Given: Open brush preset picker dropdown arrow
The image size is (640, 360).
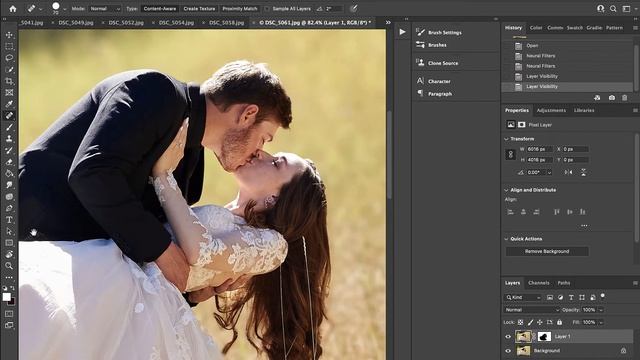Looking at the screenshot, I should [64, 9].
